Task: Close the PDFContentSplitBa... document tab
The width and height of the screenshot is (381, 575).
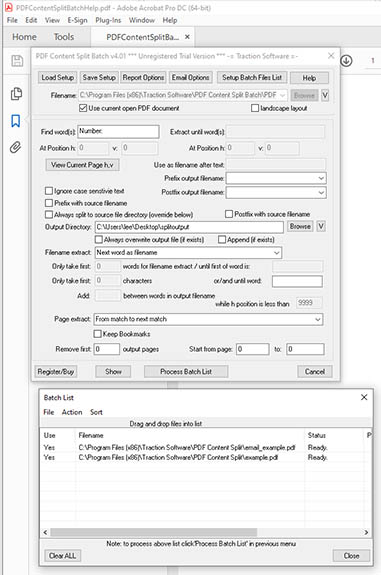Action: click(x=187, y=37)
